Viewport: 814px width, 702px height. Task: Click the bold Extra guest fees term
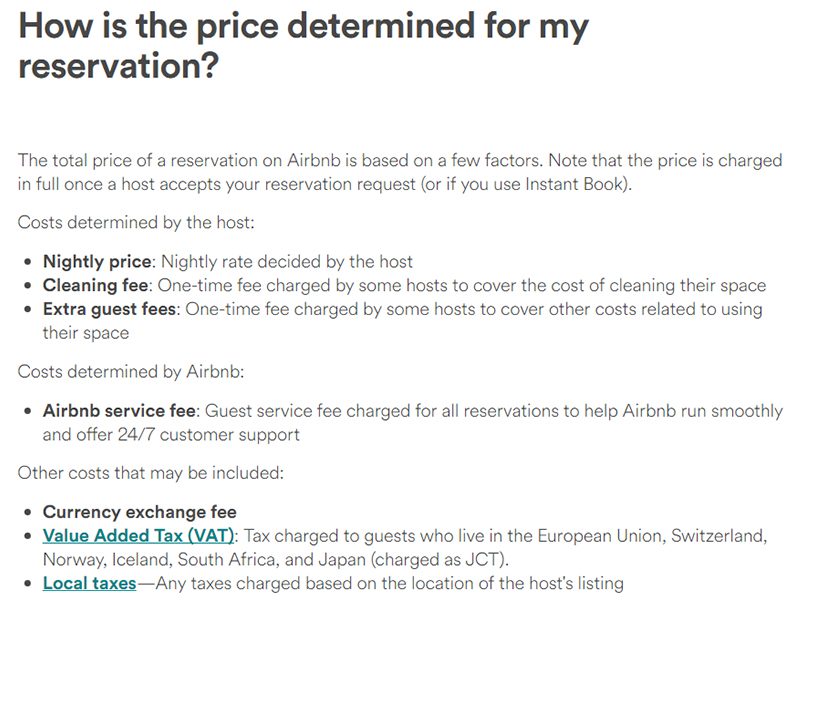[x=109, y=309]
